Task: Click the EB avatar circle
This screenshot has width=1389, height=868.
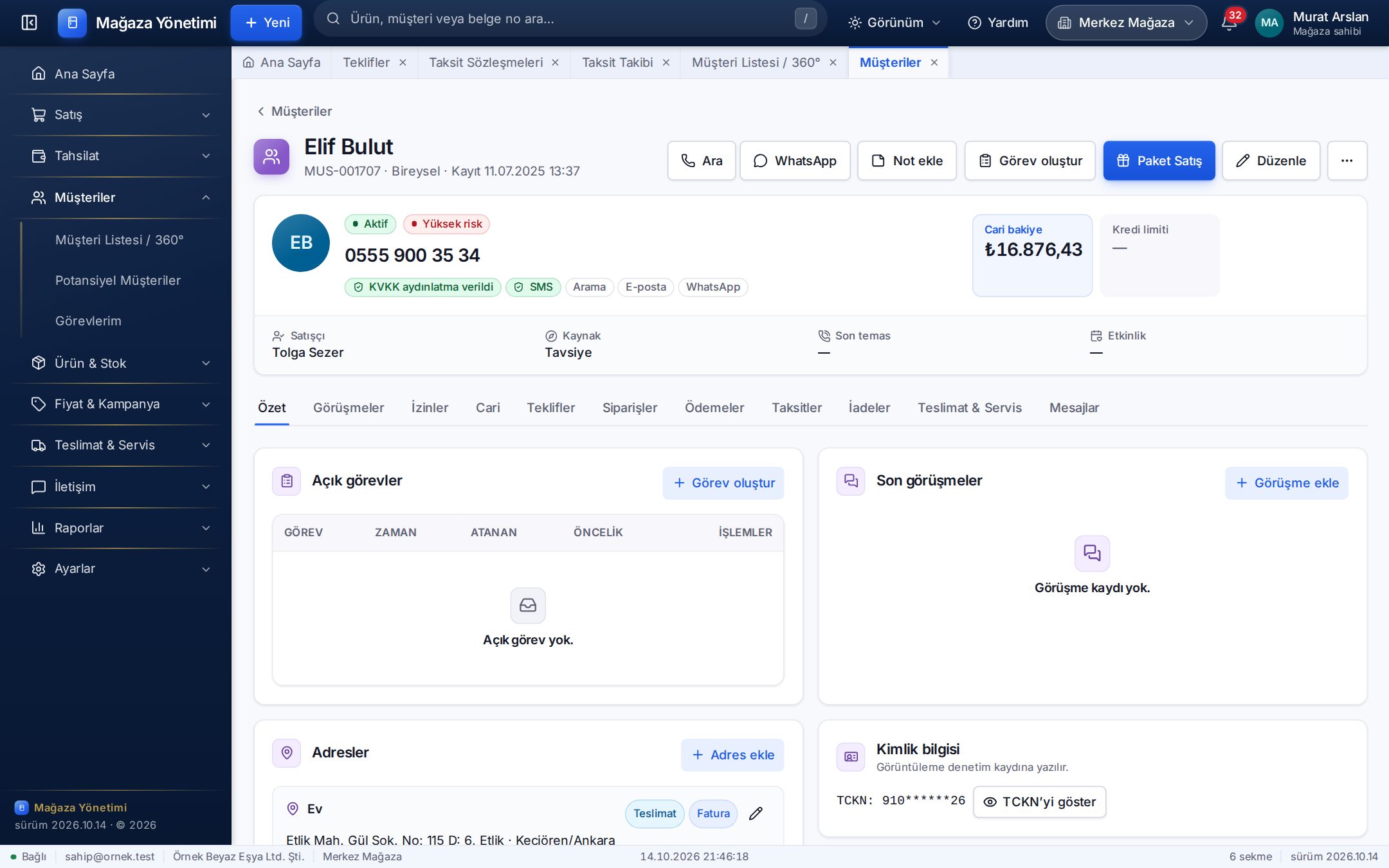Action: [301, 242]
